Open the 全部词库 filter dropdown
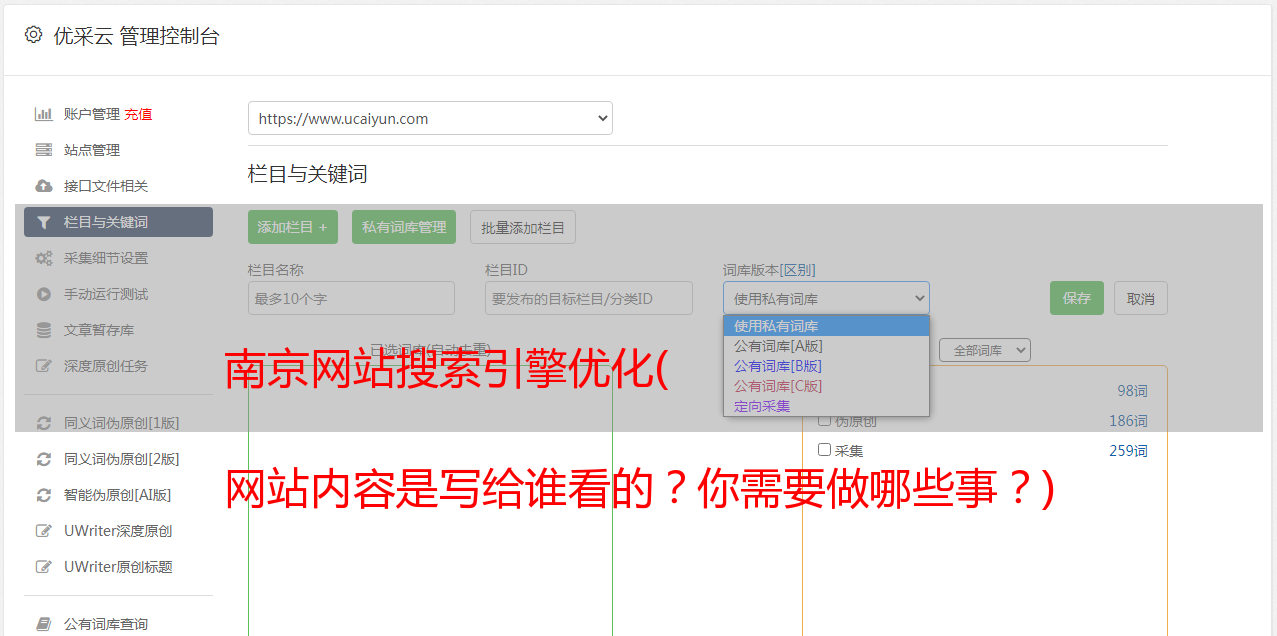Screen dimensions: 1277x636 [985, 350]
